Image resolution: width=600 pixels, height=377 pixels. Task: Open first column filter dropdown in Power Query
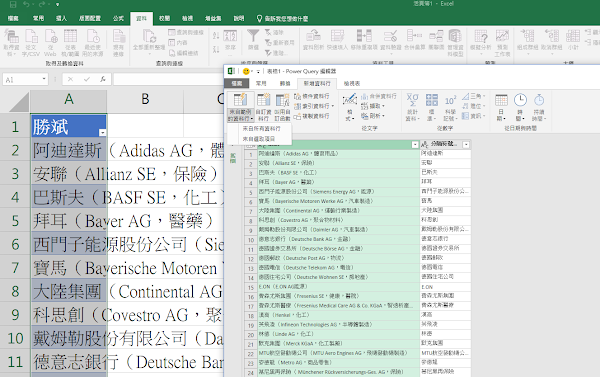[415, 145]
